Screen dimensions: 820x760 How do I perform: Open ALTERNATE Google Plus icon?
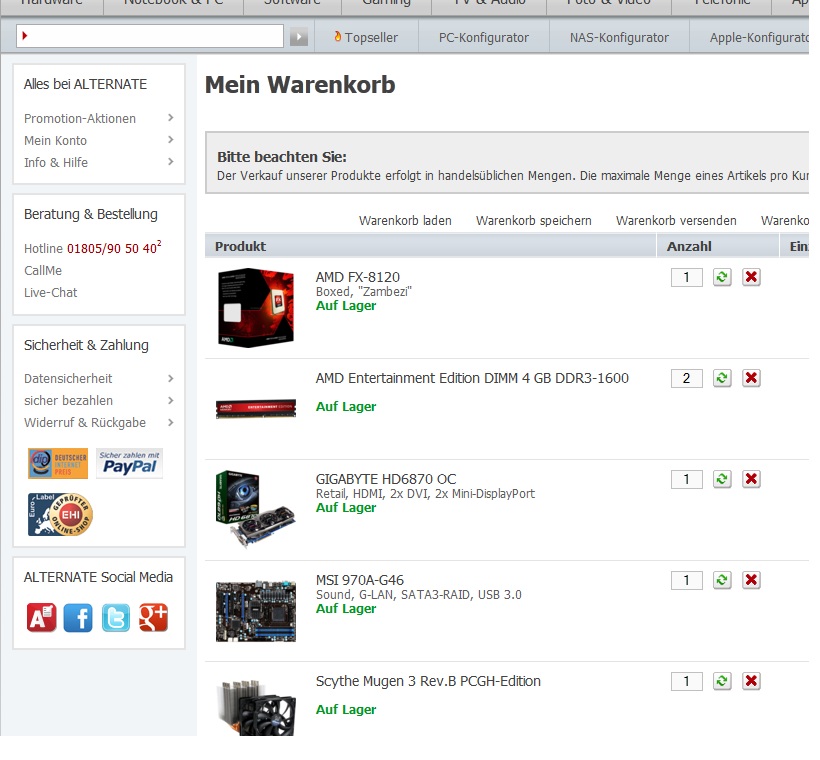click(153, 618)
